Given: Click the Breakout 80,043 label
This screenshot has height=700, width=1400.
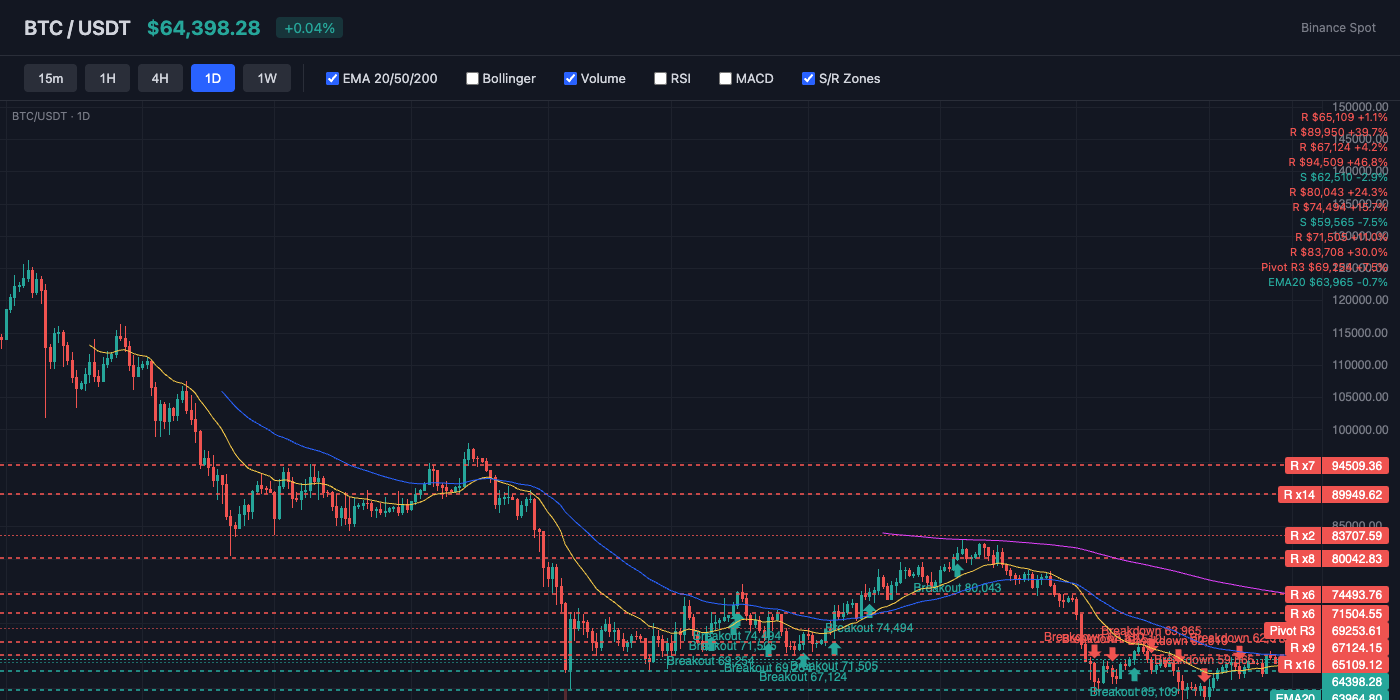Looking at the screenshot, I should pos(957,588).
